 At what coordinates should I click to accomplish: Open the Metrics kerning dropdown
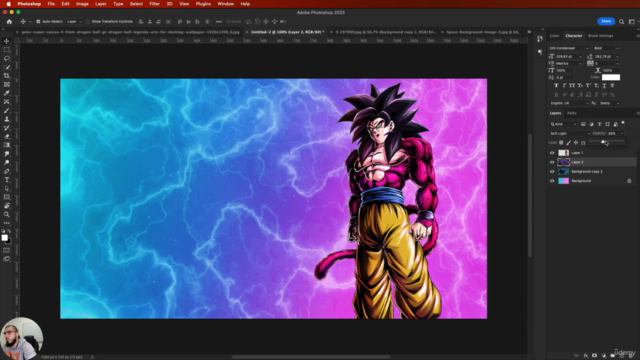pyautogui.click(x=569, y=64)
